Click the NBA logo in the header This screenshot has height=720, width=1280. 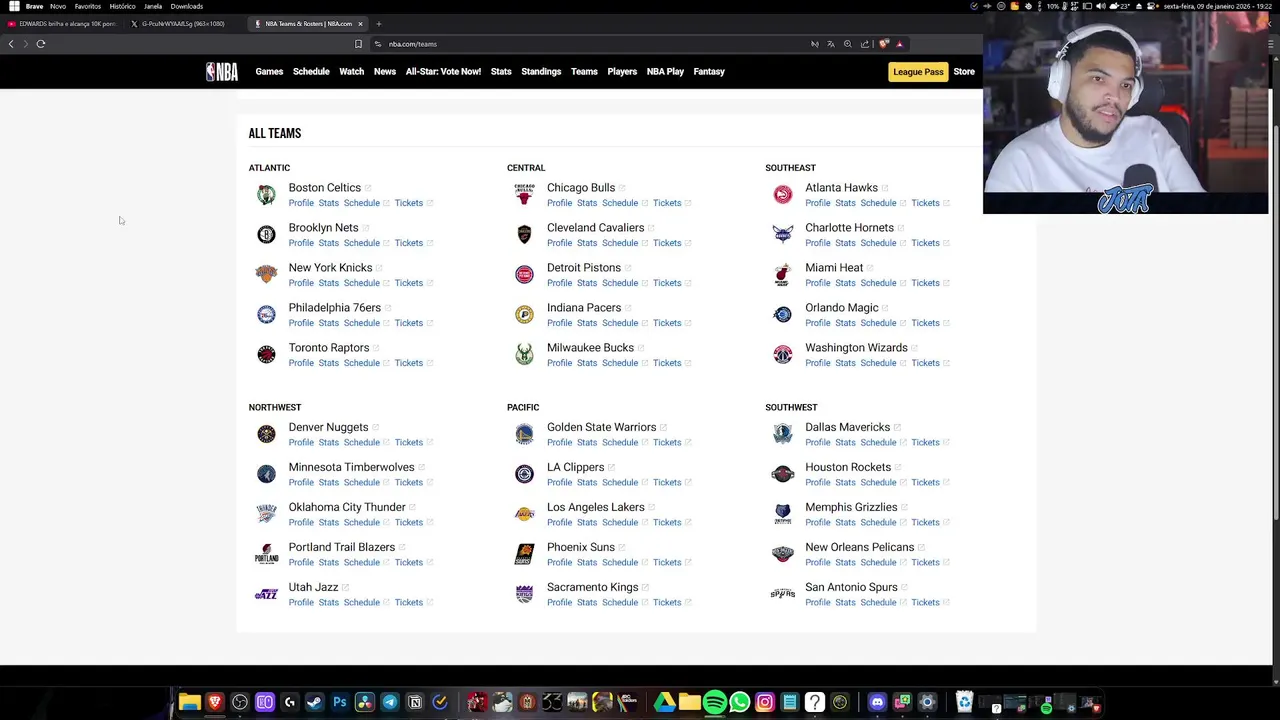pyautogui.click(x=222, y=71)
